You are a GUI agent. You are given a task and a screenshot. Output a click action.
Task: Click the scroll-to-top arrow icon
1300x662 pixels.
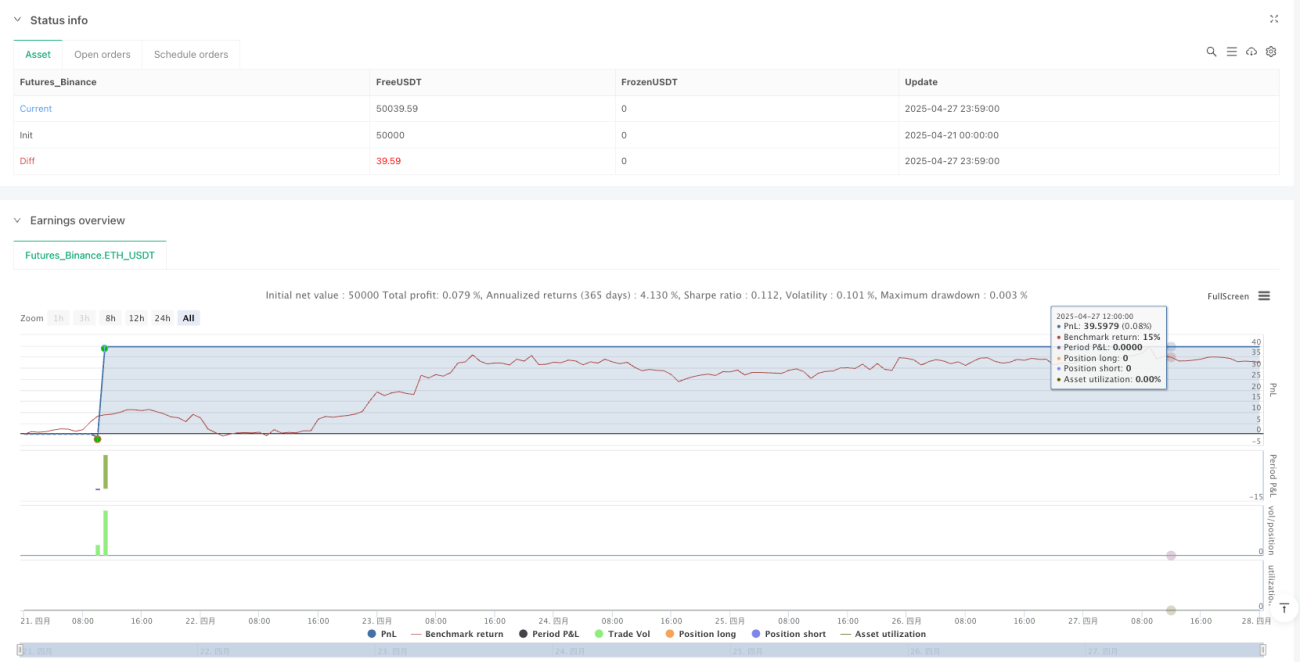1284,608
